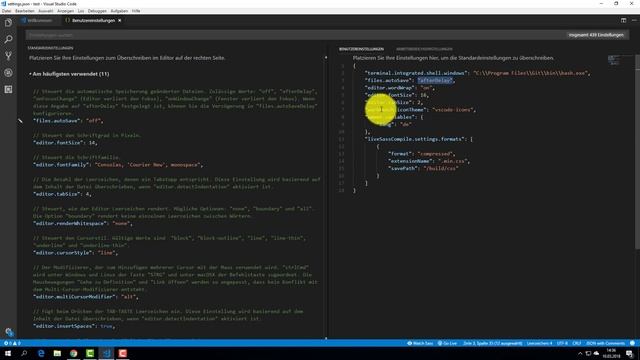
Task: Collapse the Am häufigsten verwendet section
Action: 69,74
